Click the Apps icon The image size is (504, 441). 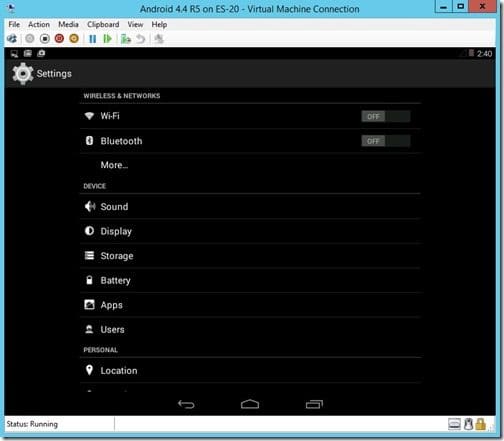(x=89, y=305)
